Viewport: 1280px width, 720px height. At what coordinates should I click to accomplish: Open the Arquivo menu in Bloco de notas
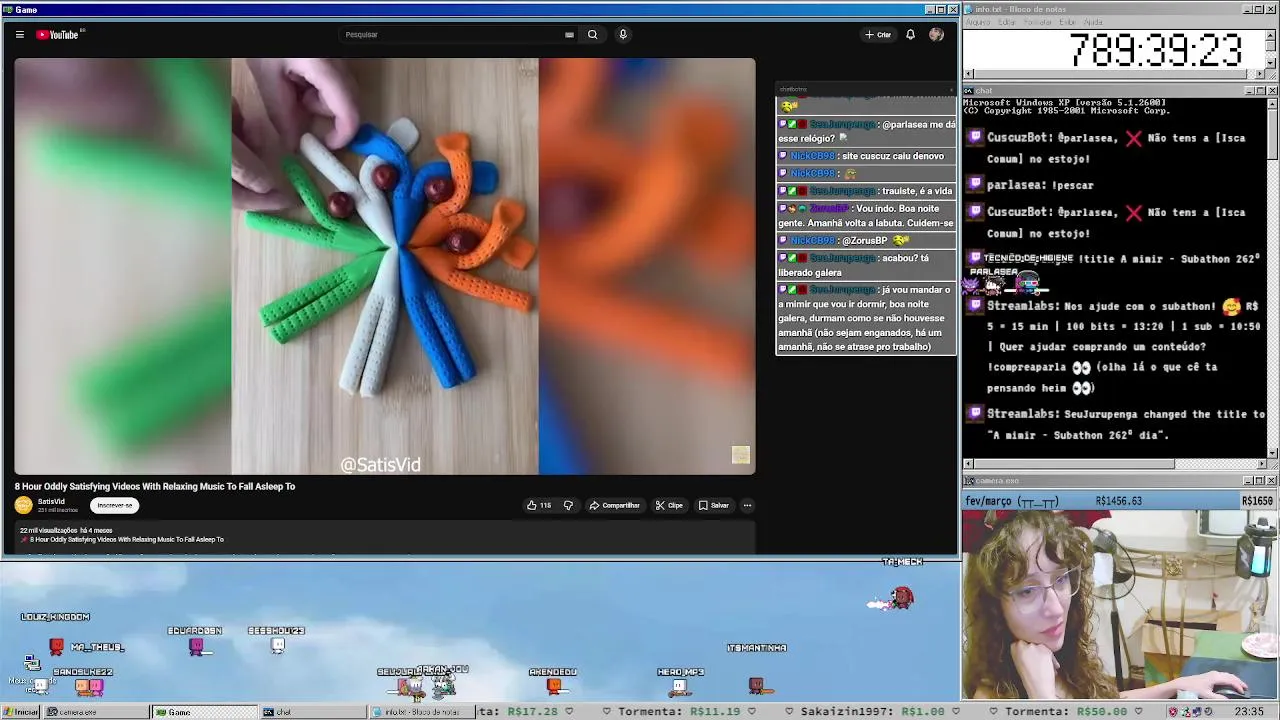click(x=977, y=22)
